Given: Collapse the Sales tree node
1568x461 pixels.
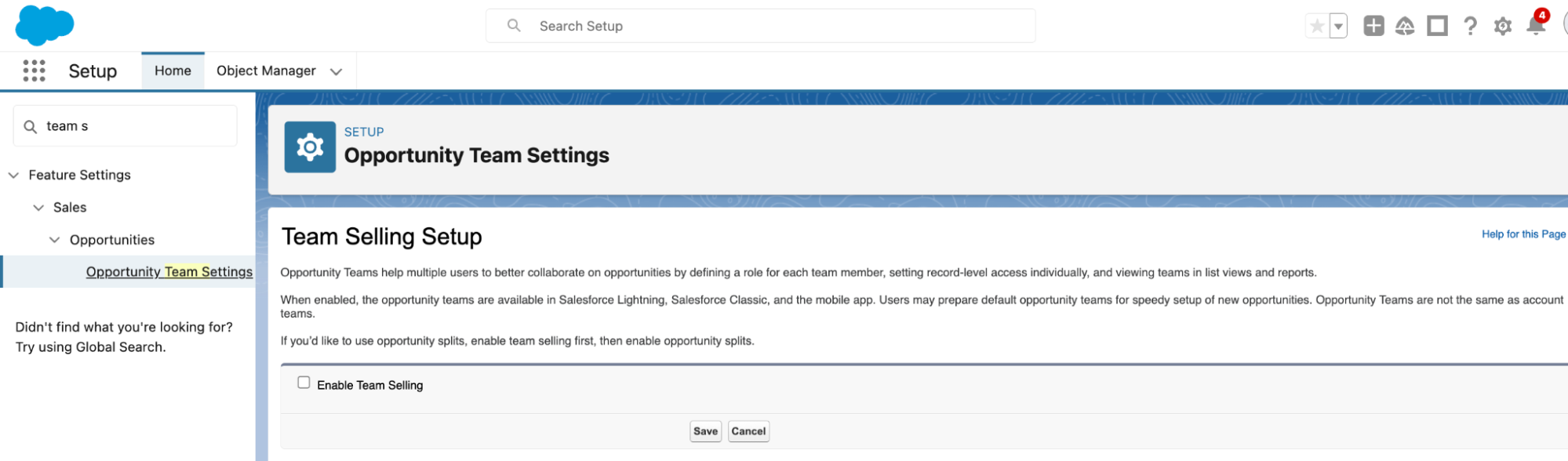Looking at the screenshot, I should click(x=38, y=207).
